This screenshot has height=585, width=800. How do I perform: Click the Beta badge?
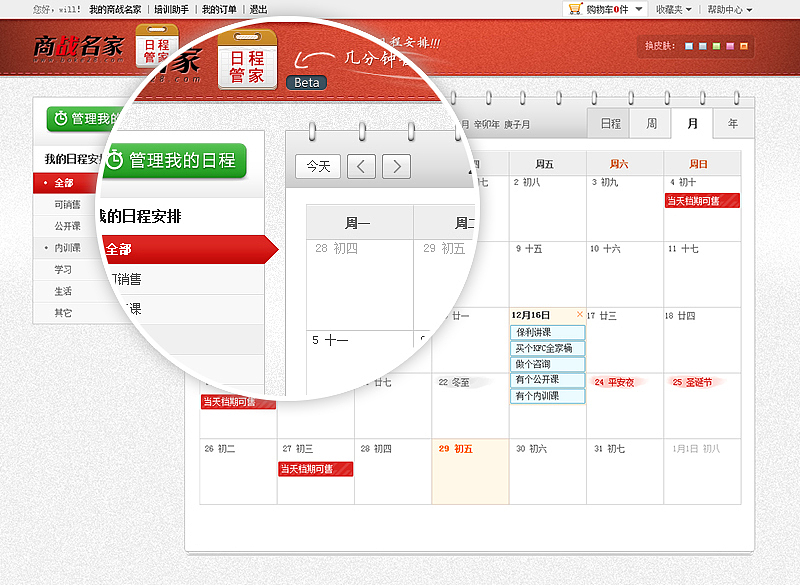click(307, 83)
